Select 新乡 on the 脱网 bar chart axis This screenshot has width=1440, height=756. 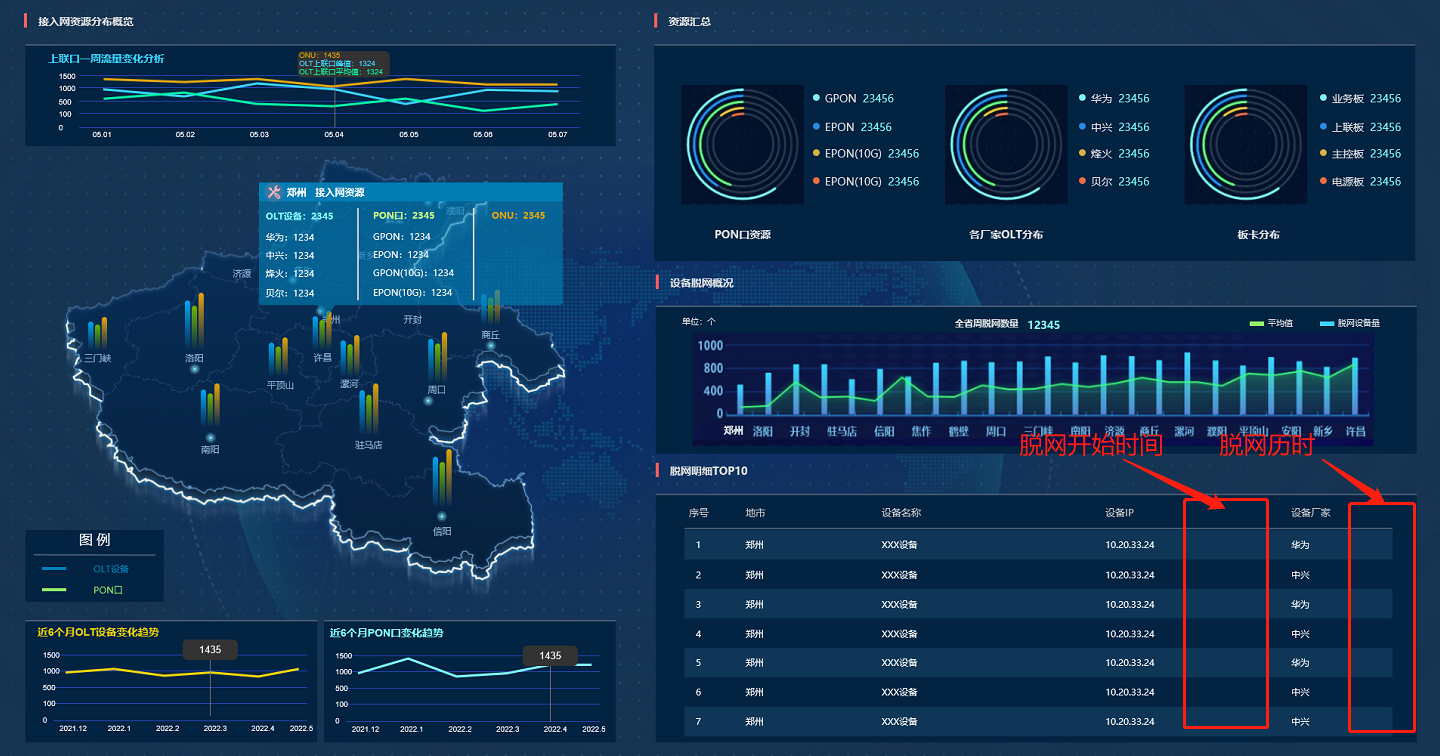pos(1322,431)
